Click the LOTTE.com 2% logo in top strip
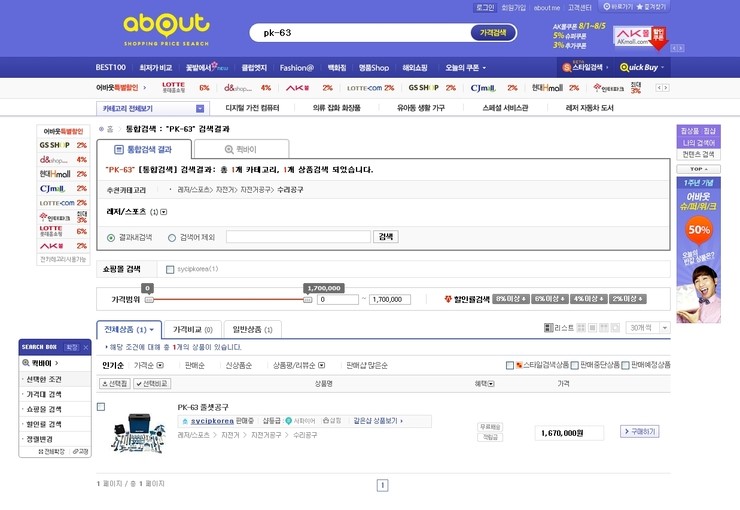Image resolution: width=740 pixels, height=510 pixels. [364, 88]
